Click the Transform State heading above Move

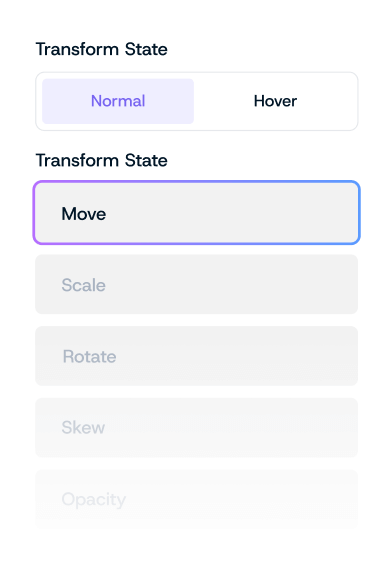102,160
